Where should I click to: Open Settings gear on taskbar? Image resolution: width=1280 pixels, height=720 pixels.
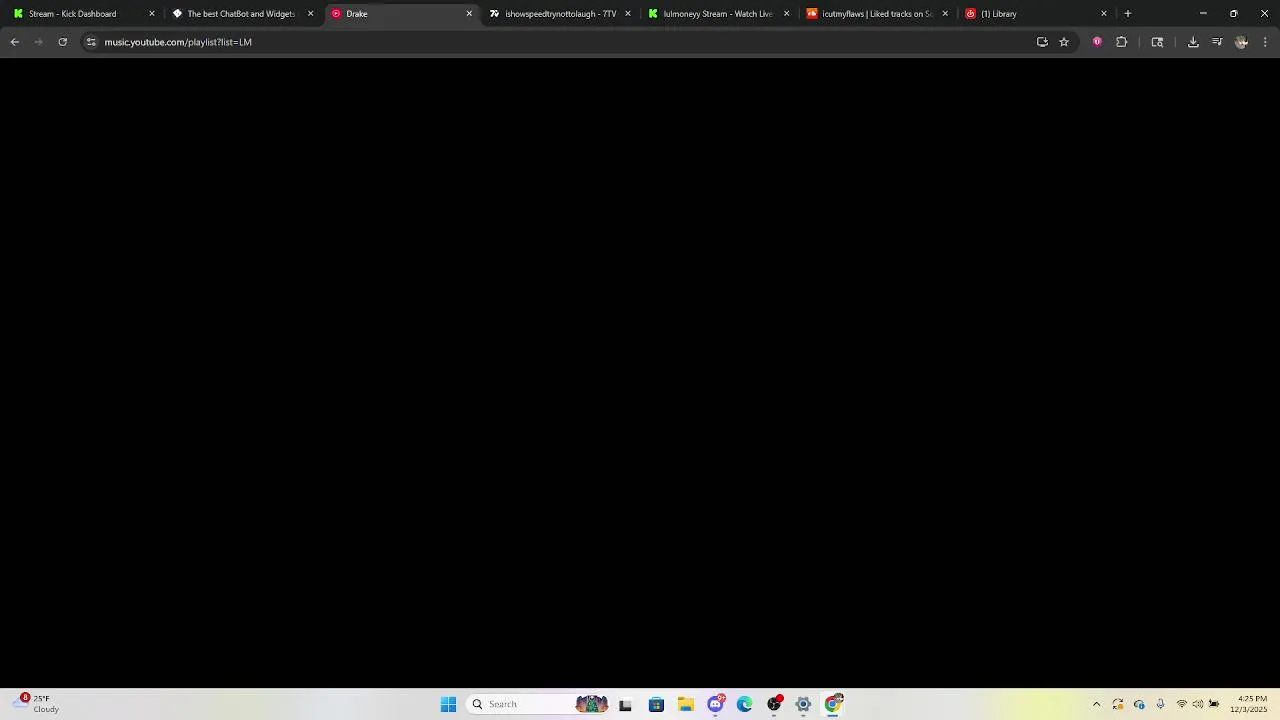[x=803, y=704]
